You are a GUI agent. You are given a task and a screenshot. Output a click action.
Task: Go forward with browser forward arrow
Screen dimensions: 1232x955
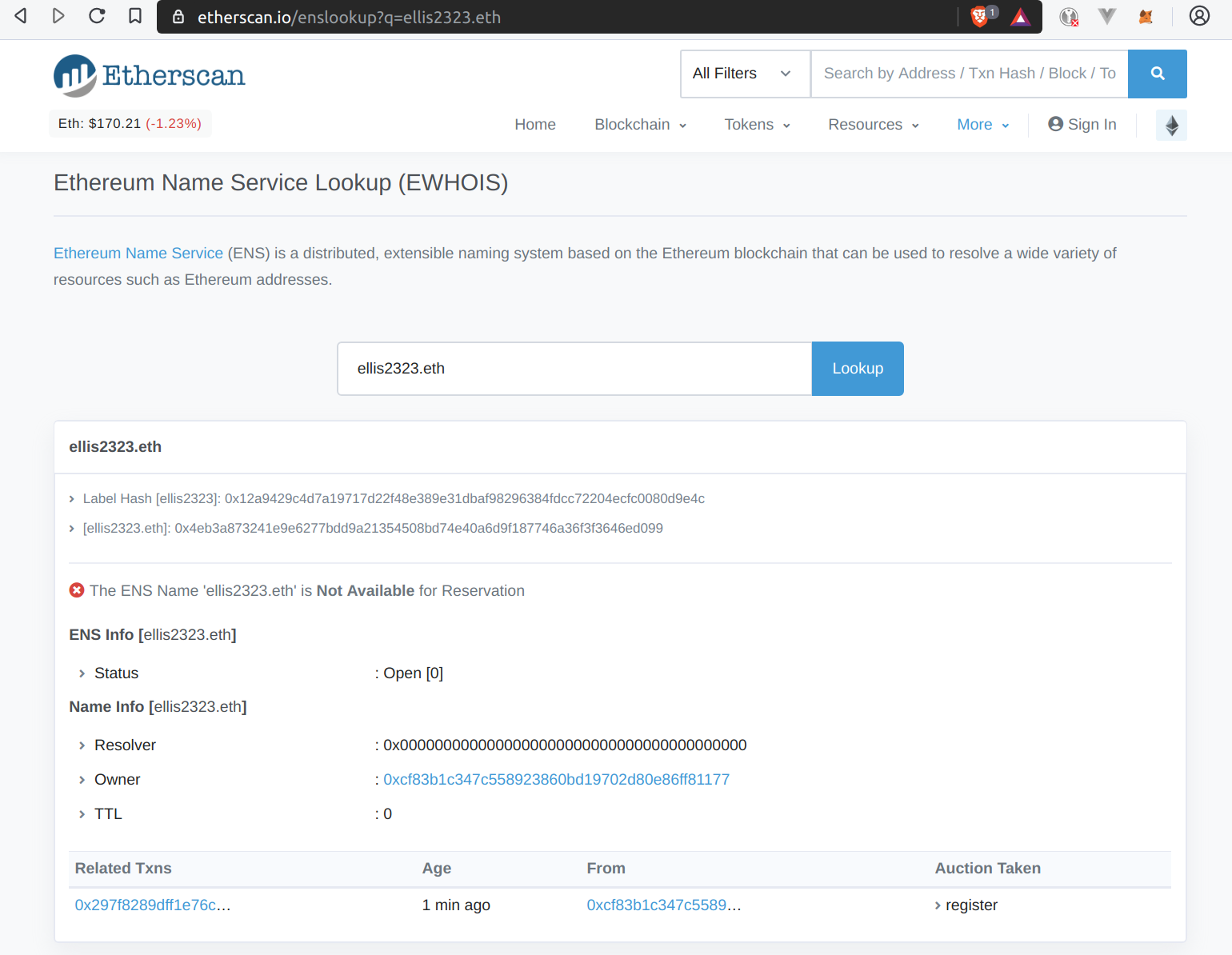coord(58,16)
